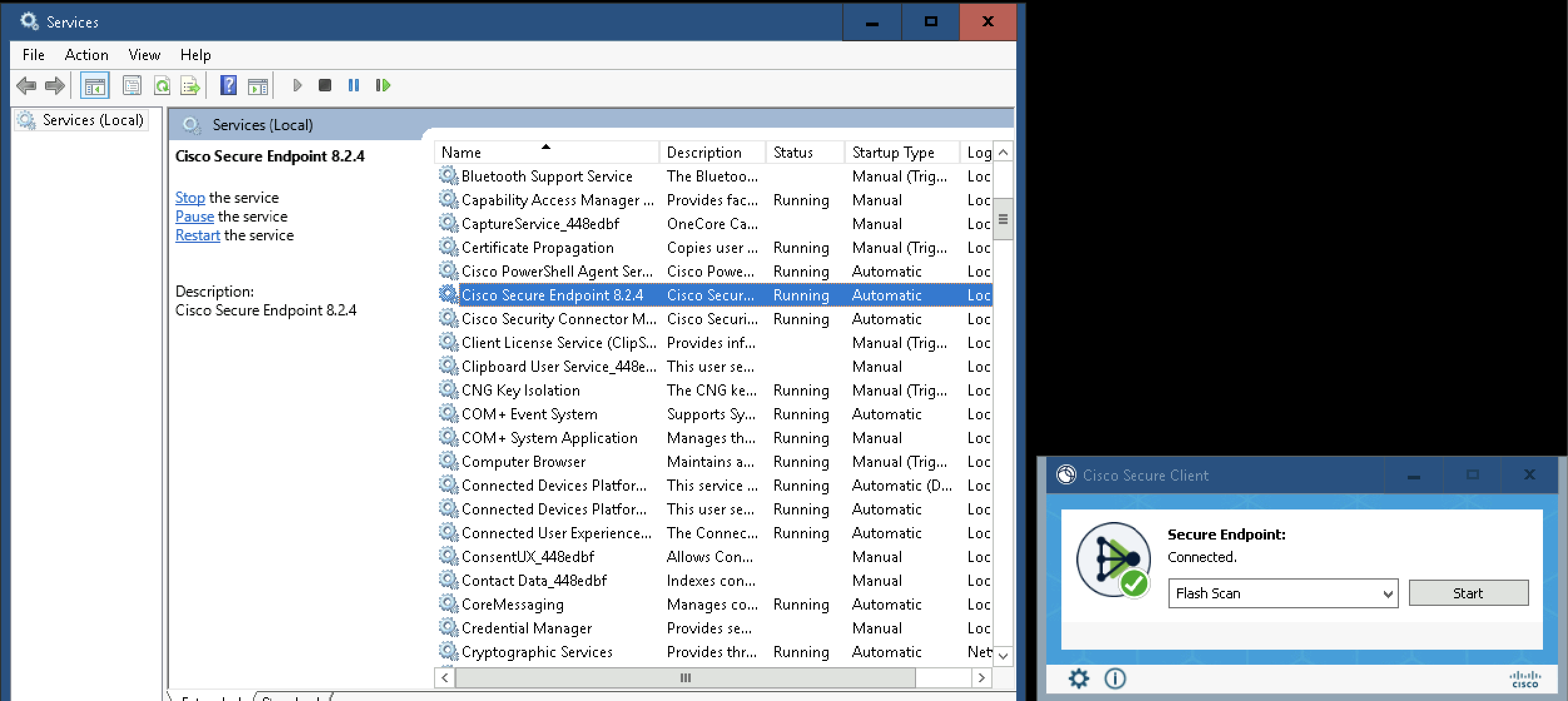This screenshot has width=1568, height=701.
Task: Click the Stop the service link
Action: [190, 198]
